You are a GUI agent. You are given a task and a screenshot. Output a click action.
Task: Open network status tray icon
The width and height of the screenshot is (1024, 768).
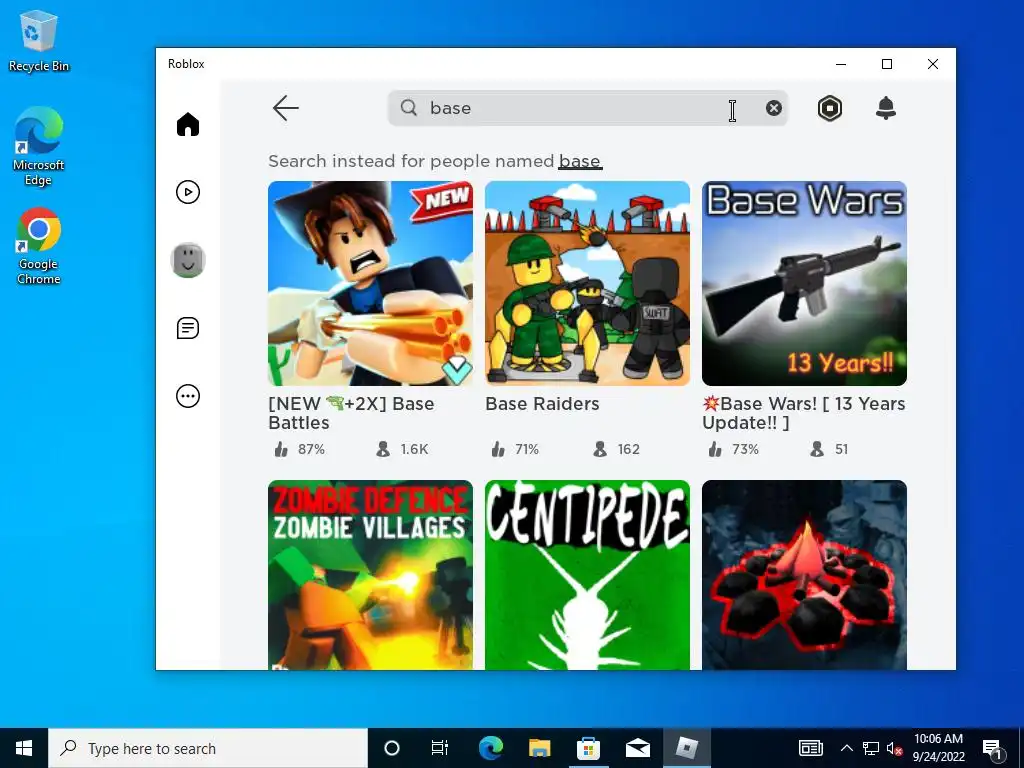pos(871,748)
